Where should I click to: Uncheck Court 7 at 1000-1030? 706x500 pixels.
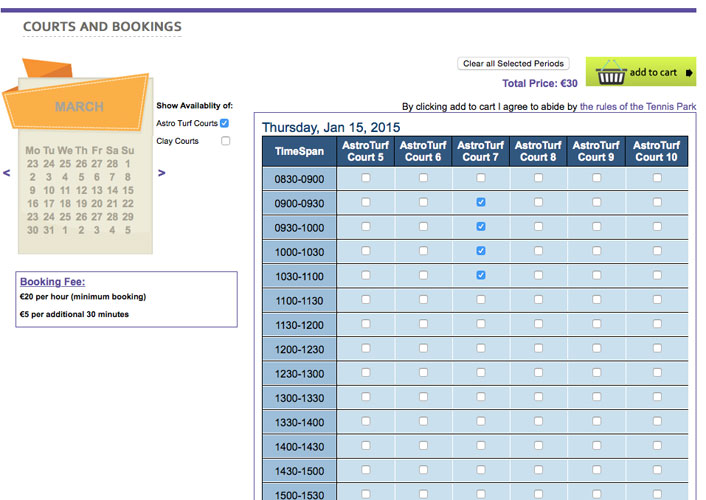tap(481, 250)
